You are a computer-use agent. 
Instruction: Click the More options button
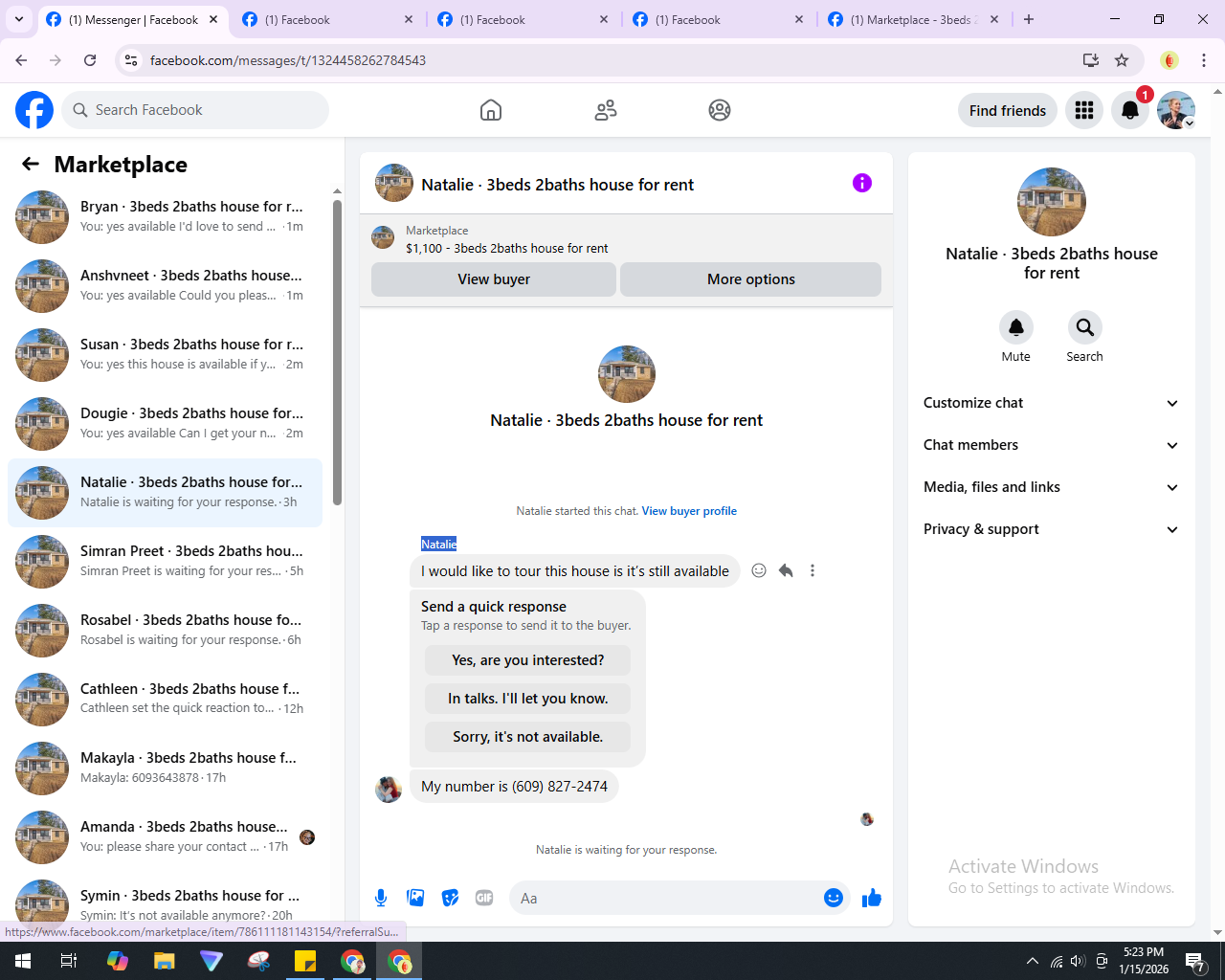point(751,279)
